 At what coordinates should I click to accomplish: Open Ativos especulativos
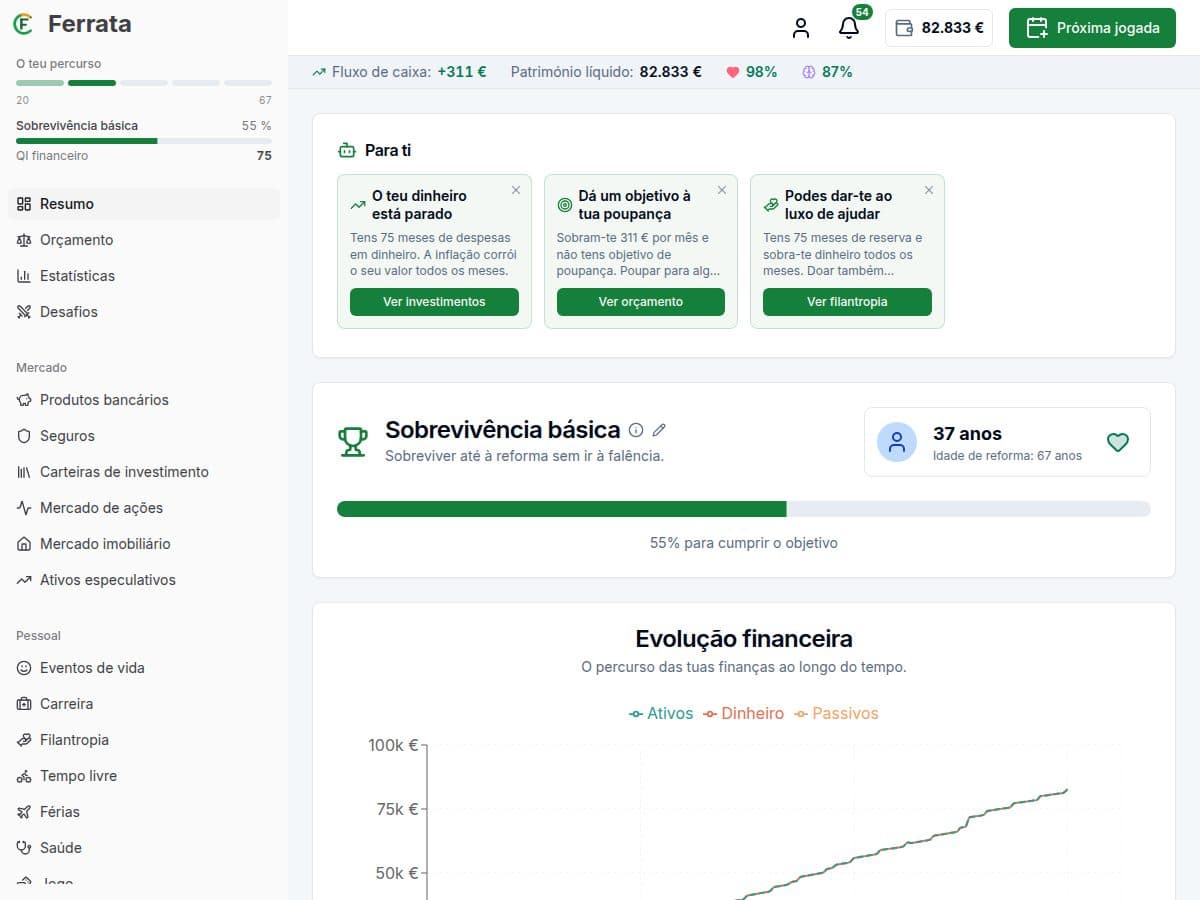pos(144,580)
